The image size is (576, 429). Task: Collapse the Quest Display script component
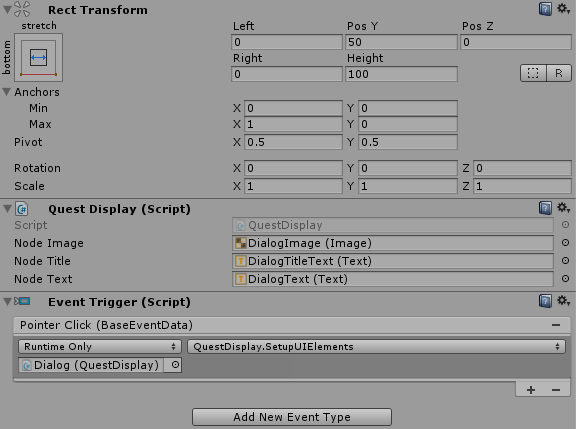pyautogui.click(x=7, y=209)
